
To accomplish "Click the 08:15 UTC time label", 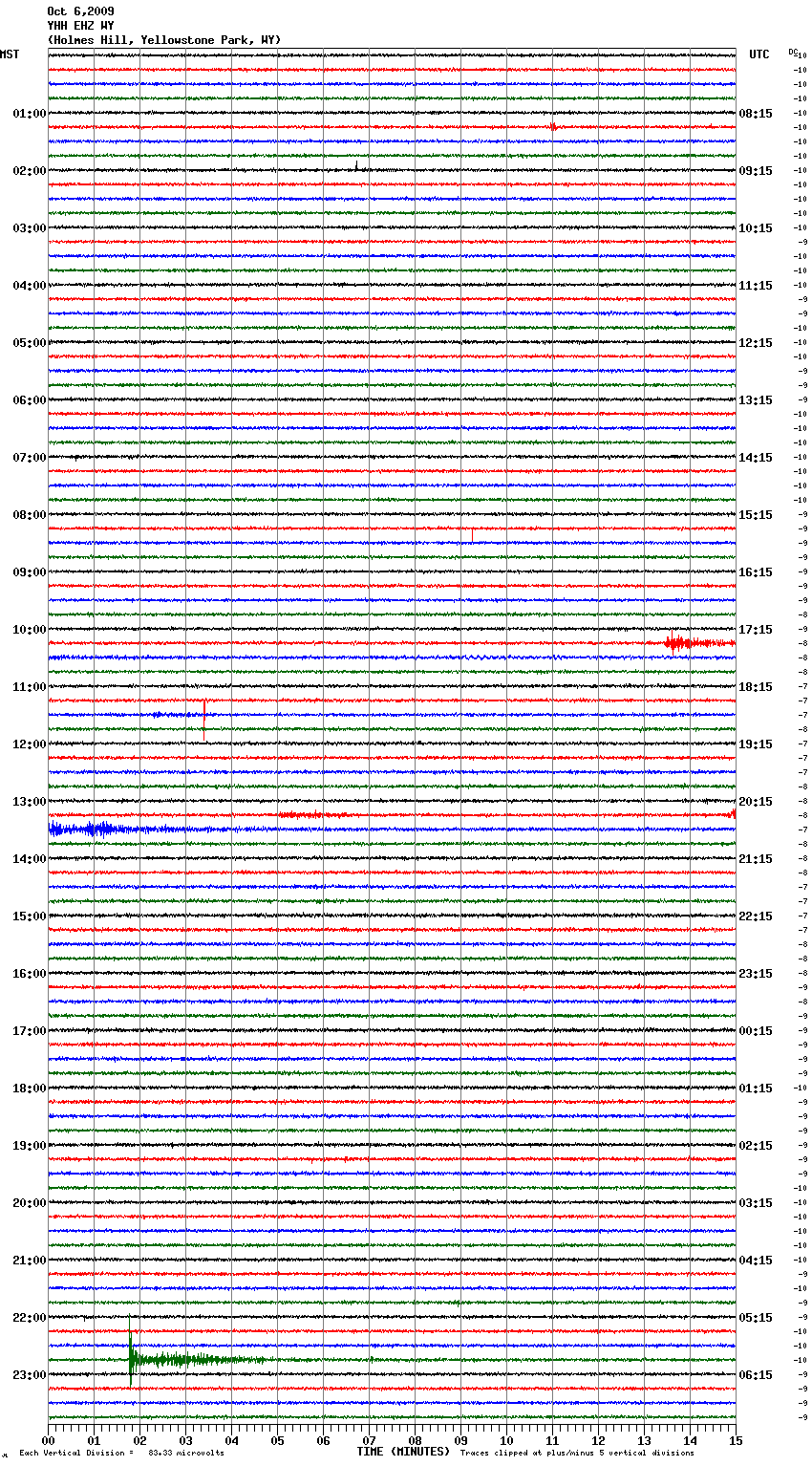I will (756, 114).
